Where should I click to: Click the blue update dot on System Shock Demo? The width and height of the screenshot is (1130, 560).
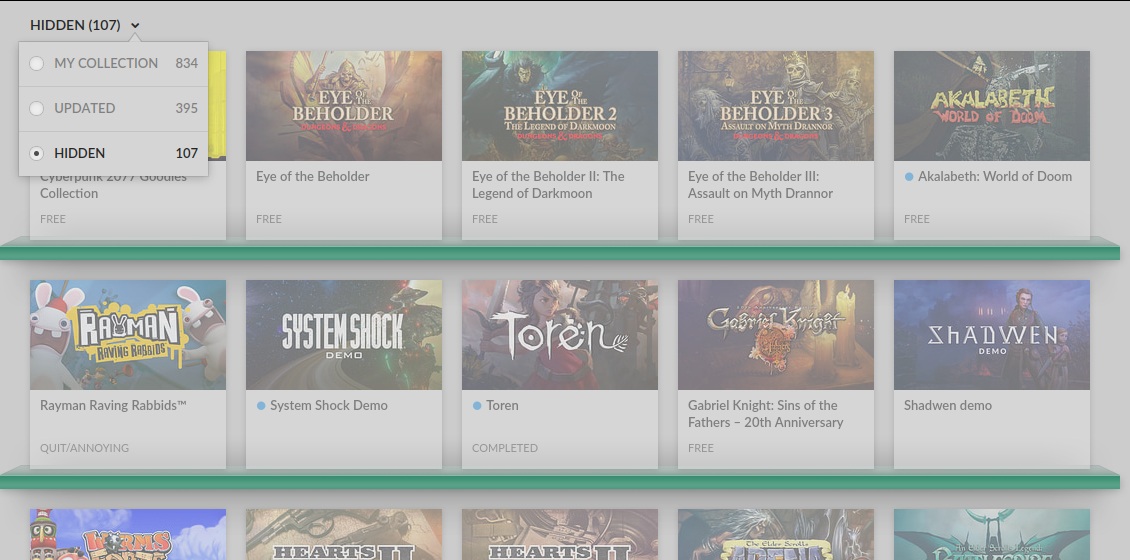(x=261, y=406)
